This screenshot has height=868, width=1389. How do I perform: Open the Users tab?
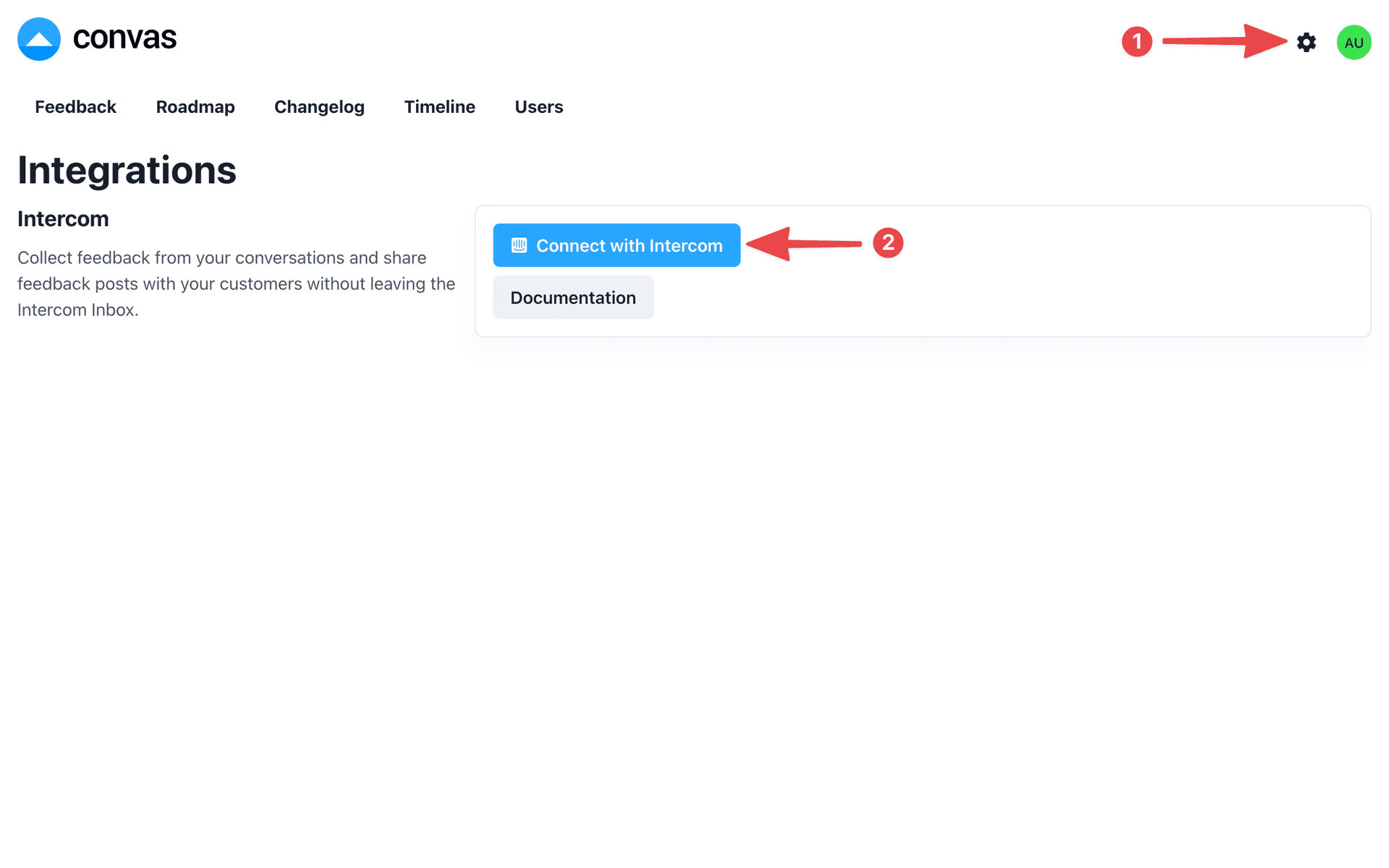(538, 106)
